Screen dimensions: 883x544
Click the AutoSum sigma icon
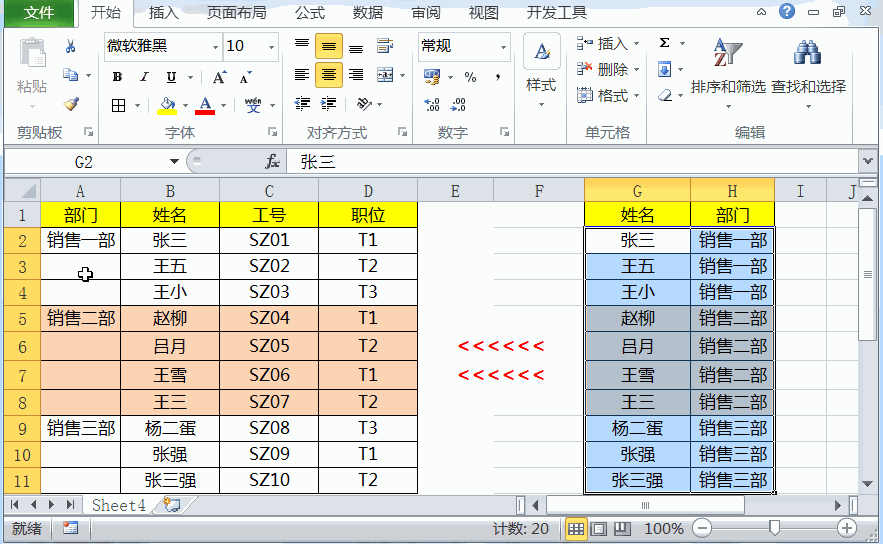pyautogui.click(x=665, y=43)
